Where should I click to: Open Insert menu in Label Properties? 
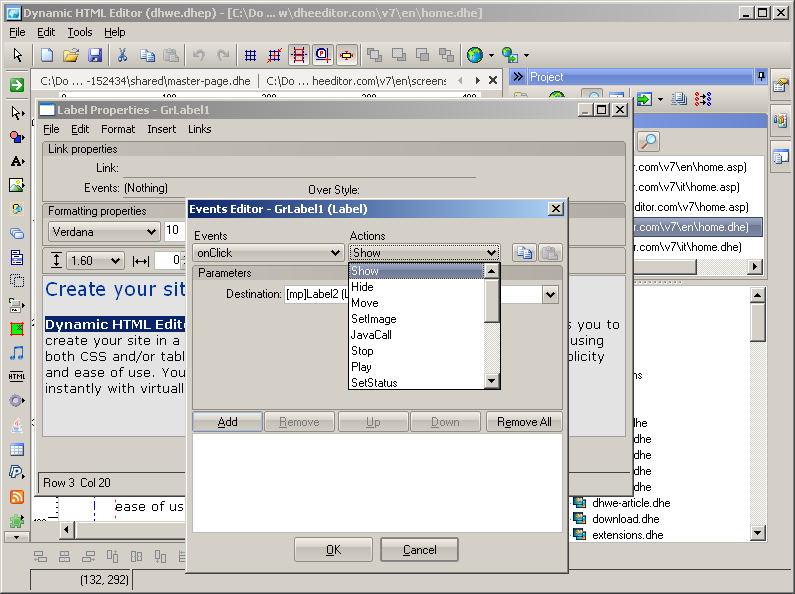[x=162, y=129]
